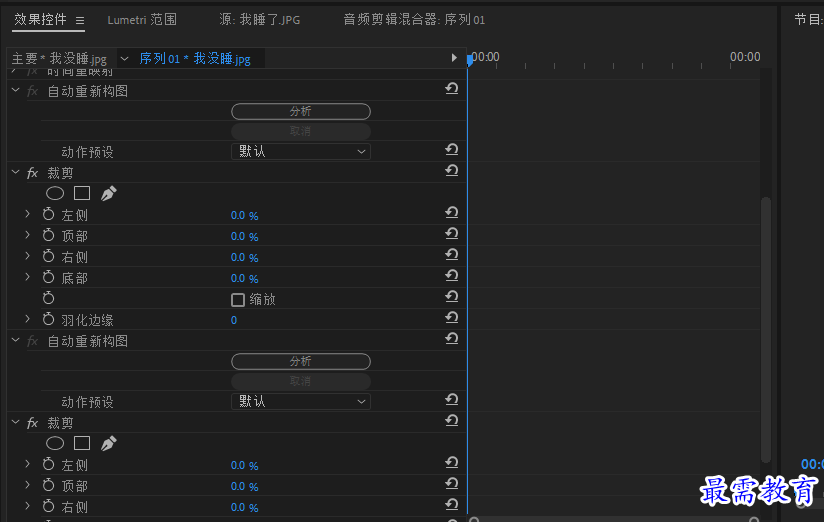Toggle 顶部 animation stopwatch in first 裁剪

point(48,236)
